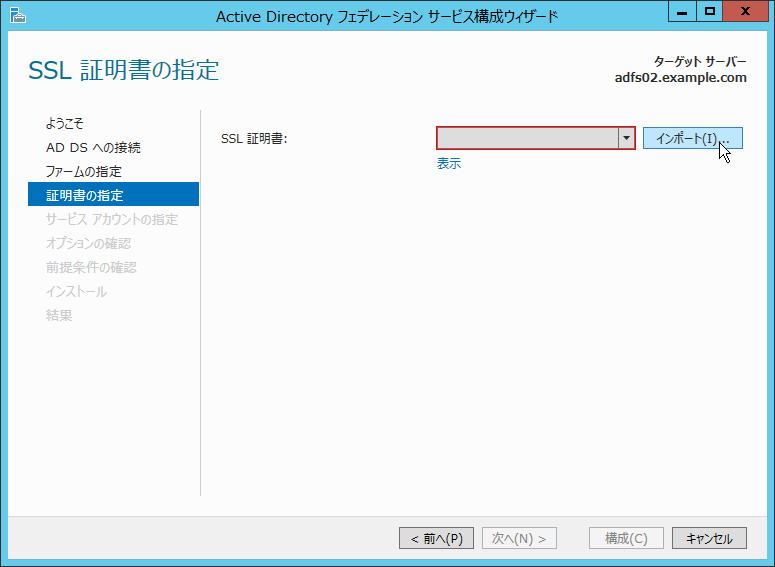The image size is (775, 567).
Task: Click the ターゲット サーバー label
Action: [700, 62]
